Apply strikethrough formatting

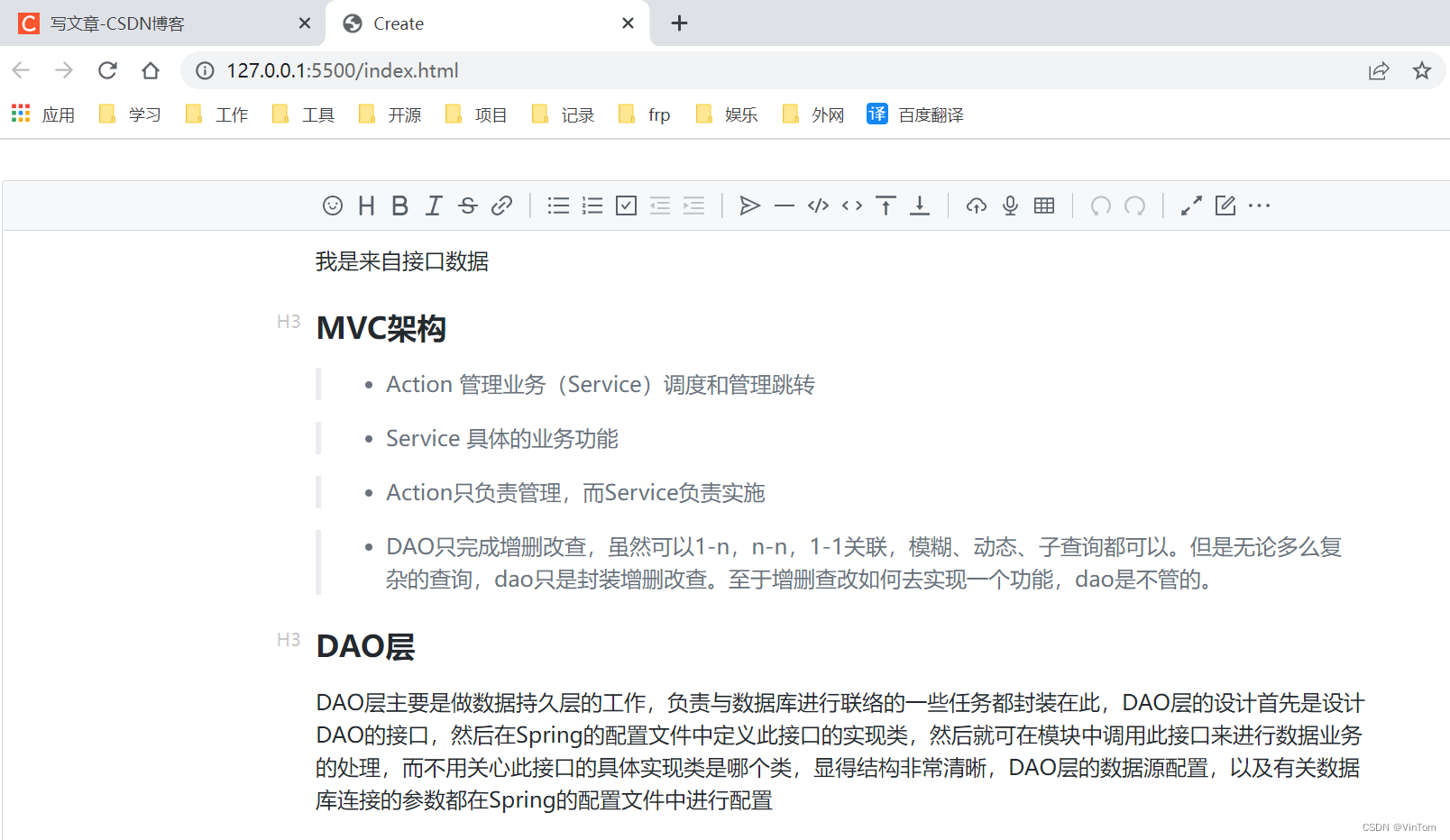(x=468, y=205)
